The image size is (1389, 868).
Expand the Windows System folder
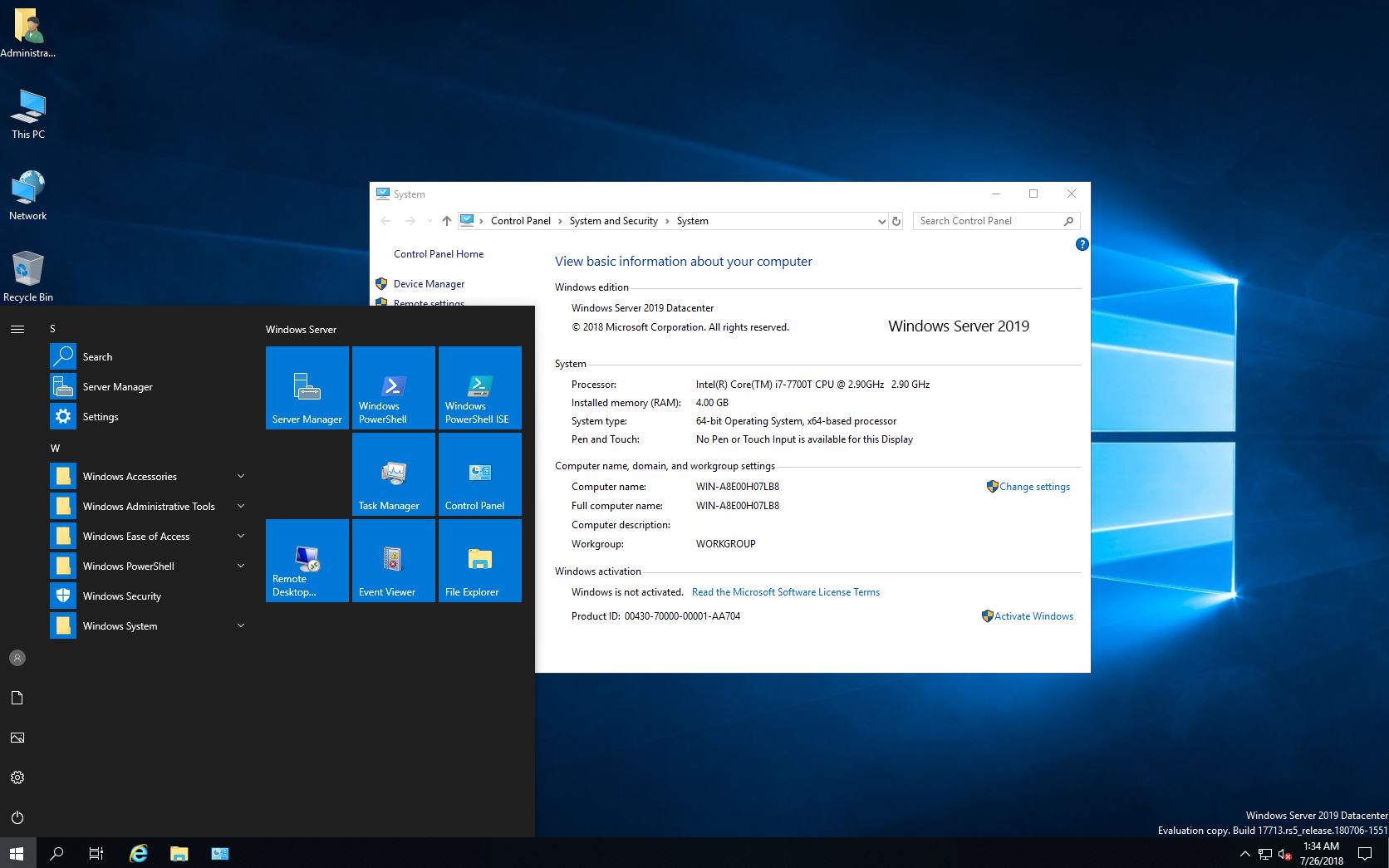click(150, 626)
